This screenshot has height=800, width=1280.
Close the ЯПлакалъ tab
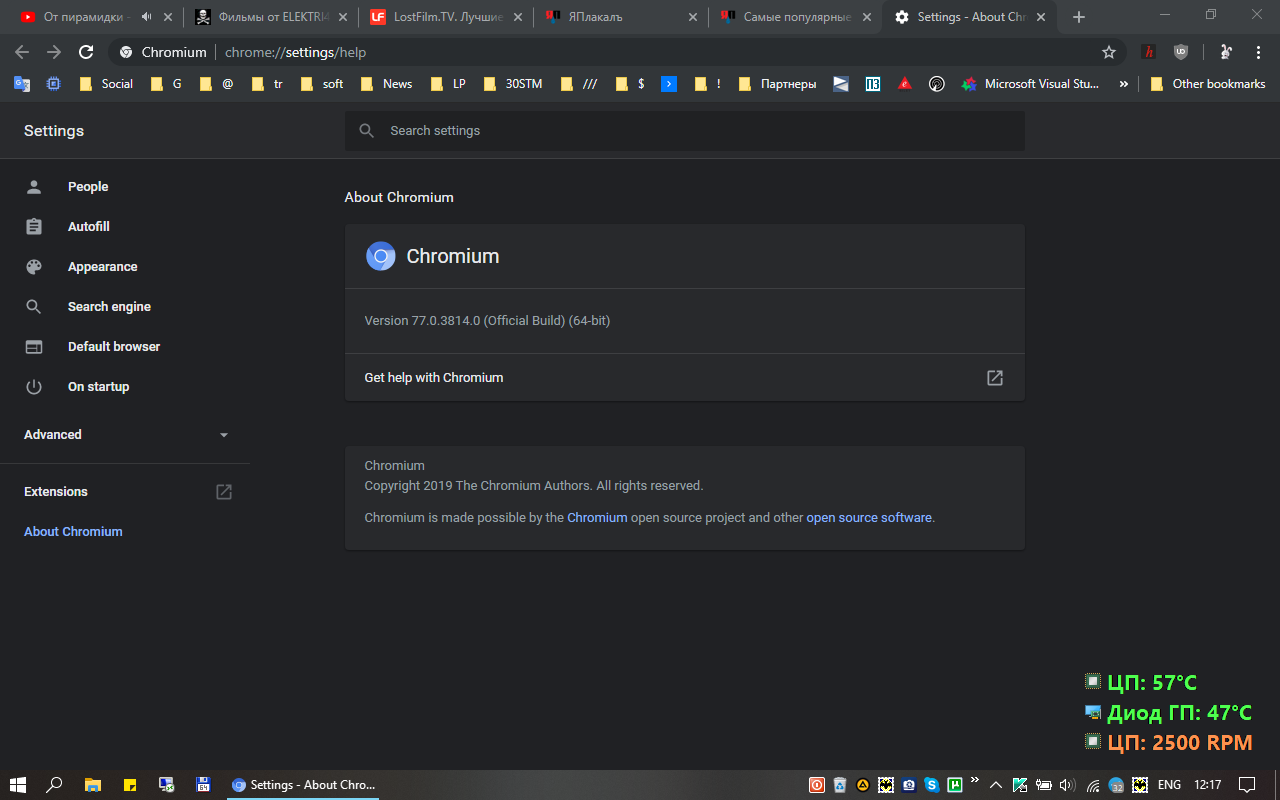[693, 17]
